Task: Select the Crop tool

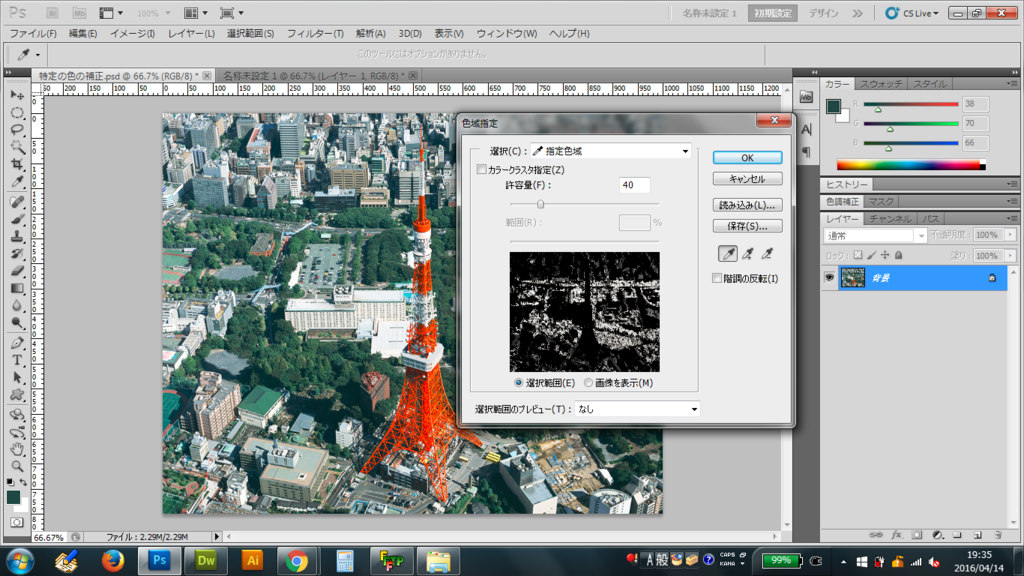Action: (x=17, y=164)
